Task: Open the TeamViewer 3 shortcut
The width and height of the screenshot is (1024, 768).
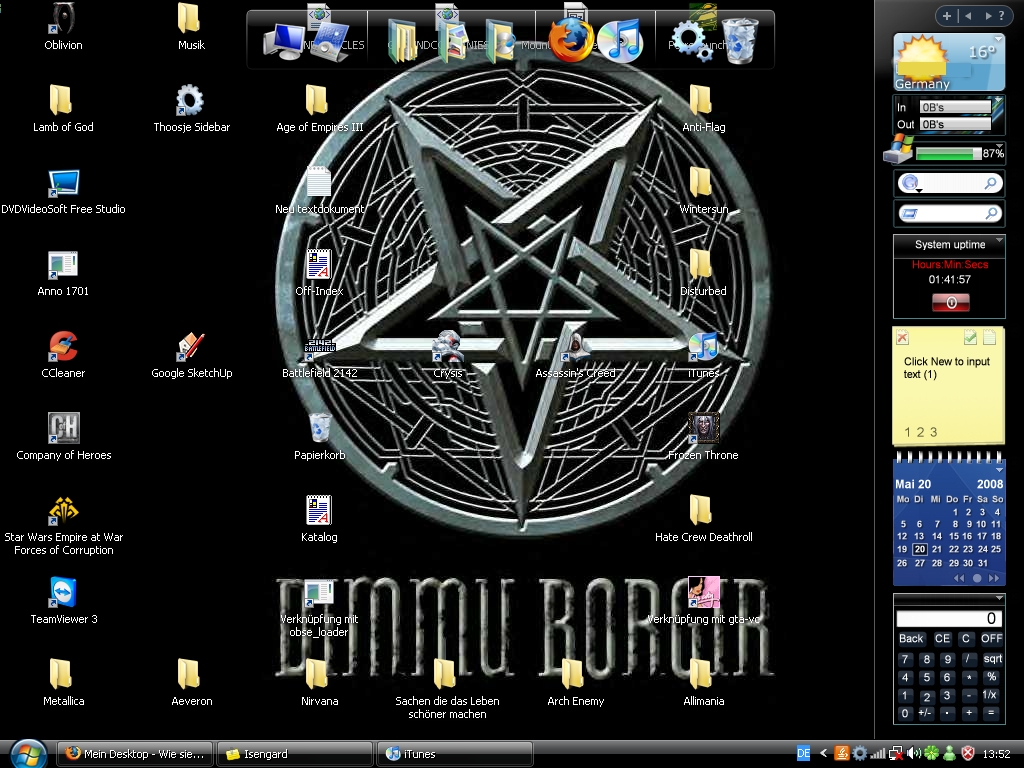Action: [63, 593]
